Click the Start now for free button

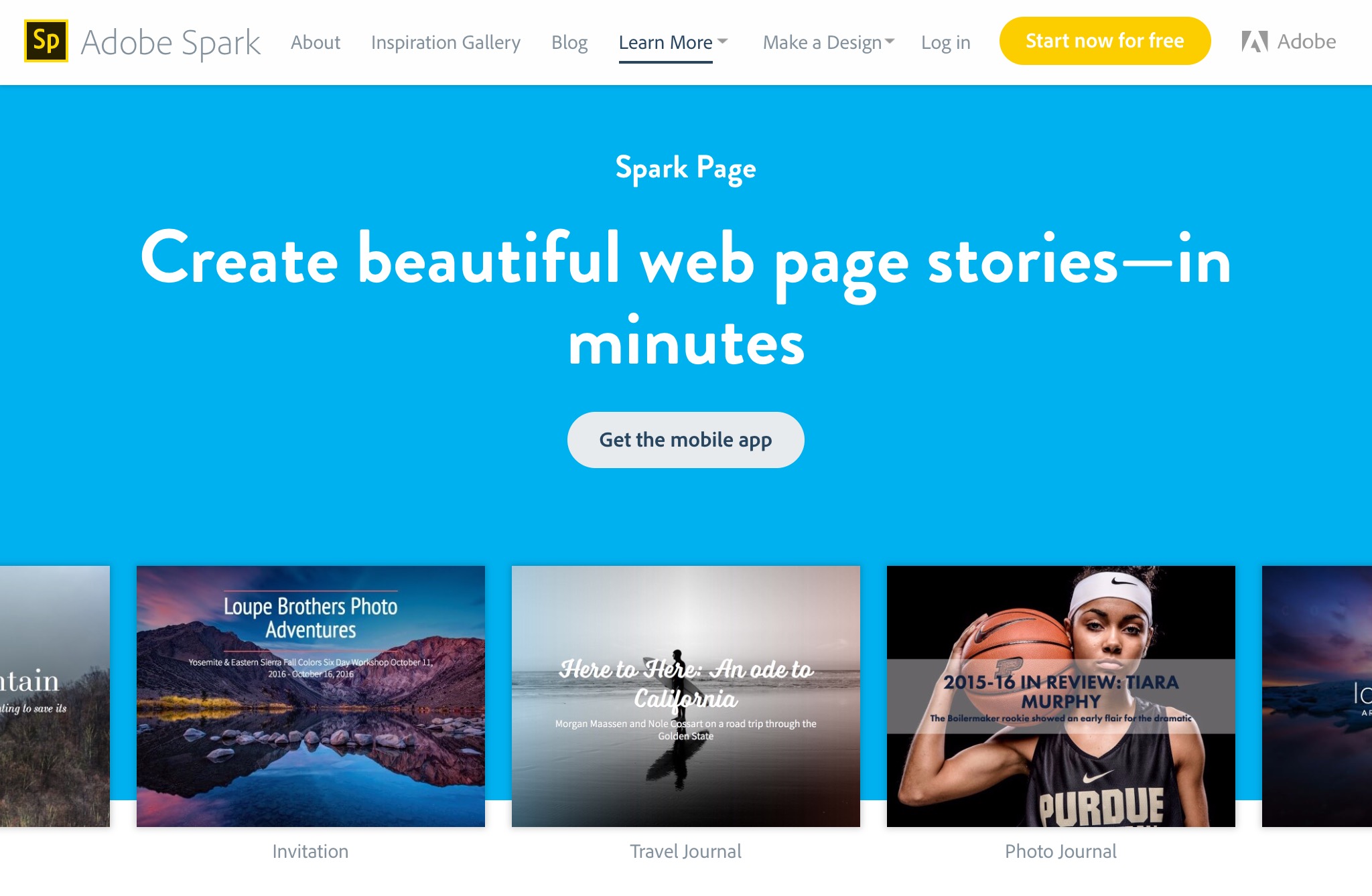pyautogui.click(x=1105, y=41)
